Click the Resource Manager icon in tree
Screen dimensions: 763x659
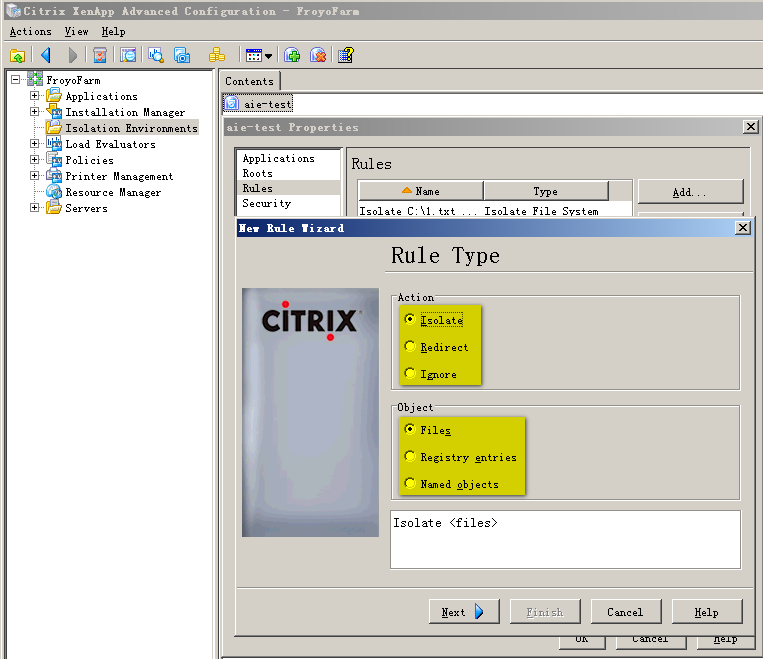(54, 192)
